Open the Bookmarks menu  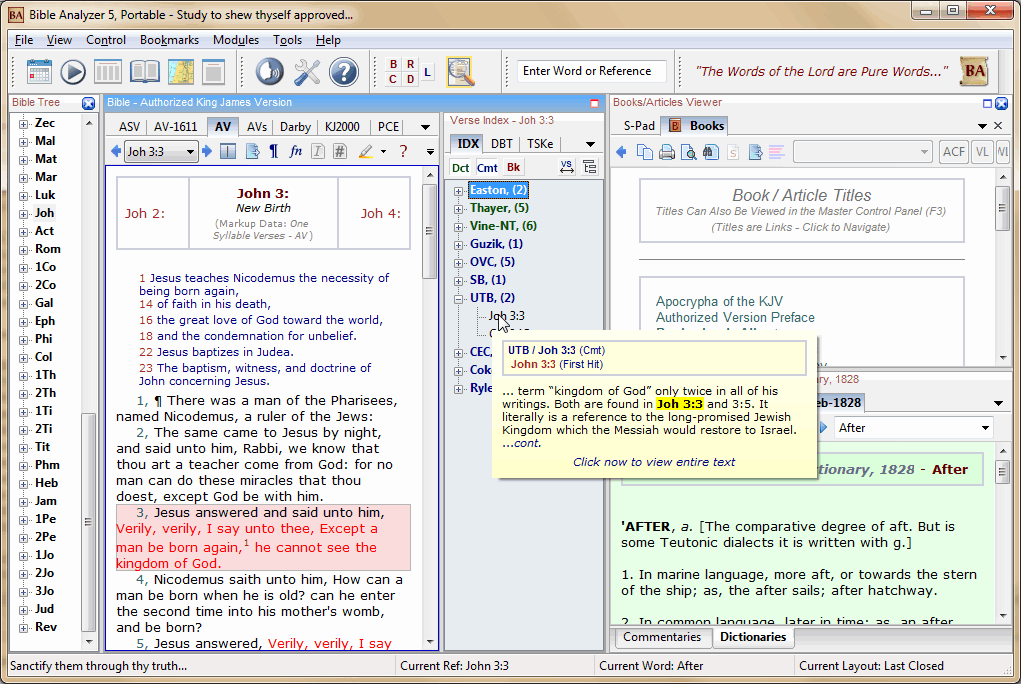(169, 40)
